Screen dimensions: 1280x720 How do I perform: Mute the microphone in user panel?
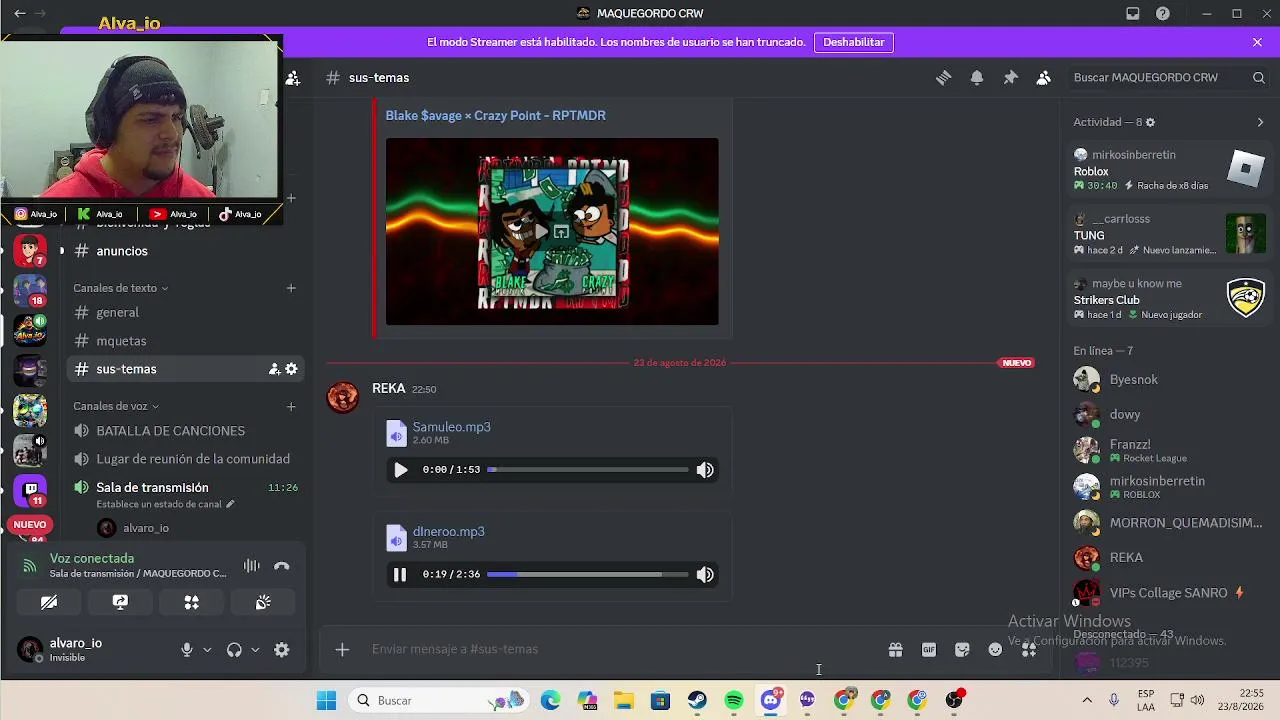pyautogui.click(x=186, y=650)
